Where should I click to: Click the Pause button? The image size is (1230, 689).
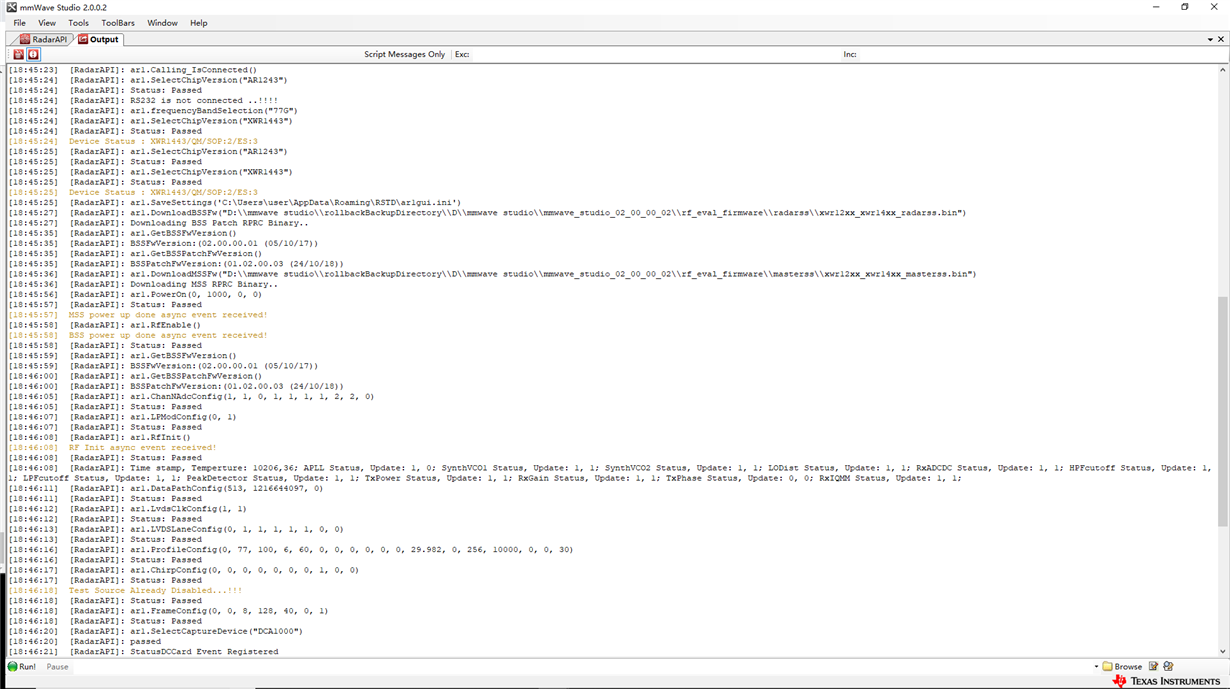coord(57,666)
